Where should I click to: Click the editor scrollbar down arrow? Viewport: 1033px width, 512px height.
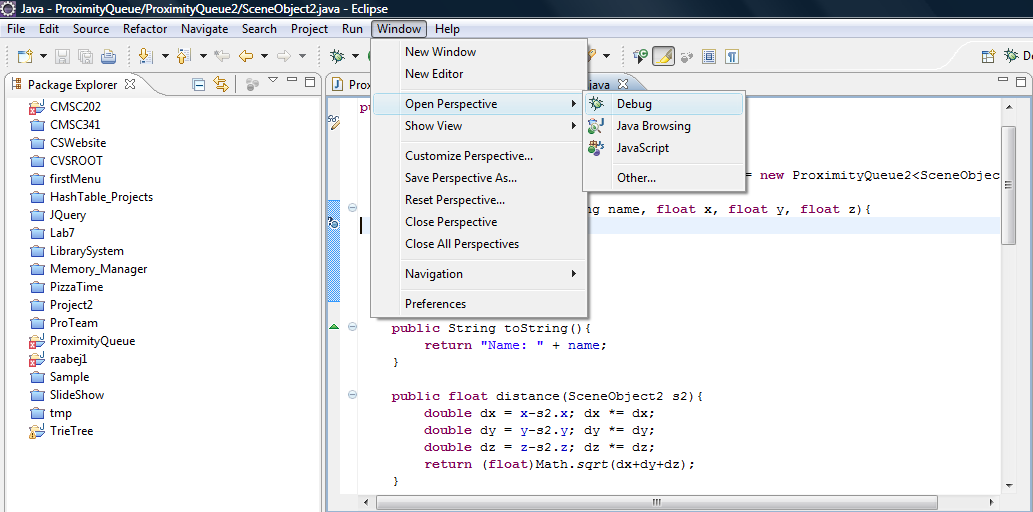(1008, 486)
